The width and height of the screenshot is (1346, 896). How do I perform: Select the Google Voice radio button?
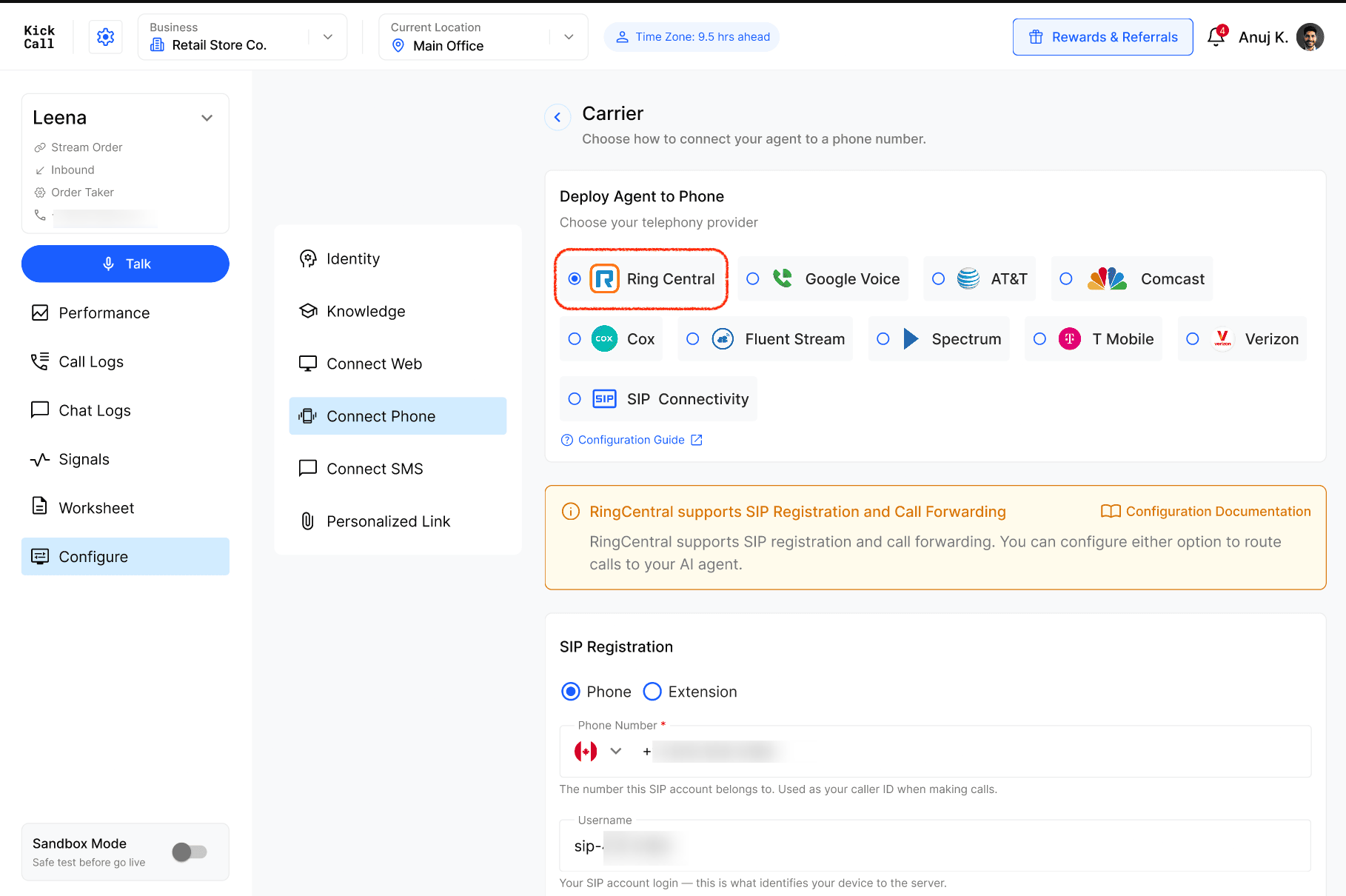pos(753,278)
